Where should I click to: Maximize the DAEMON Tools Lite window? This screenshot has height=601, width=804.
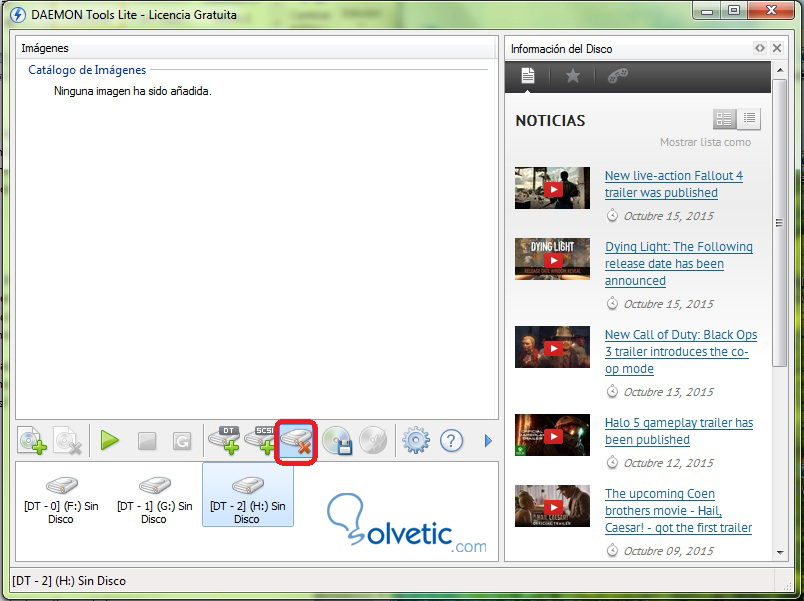click(x=734, y=11)
